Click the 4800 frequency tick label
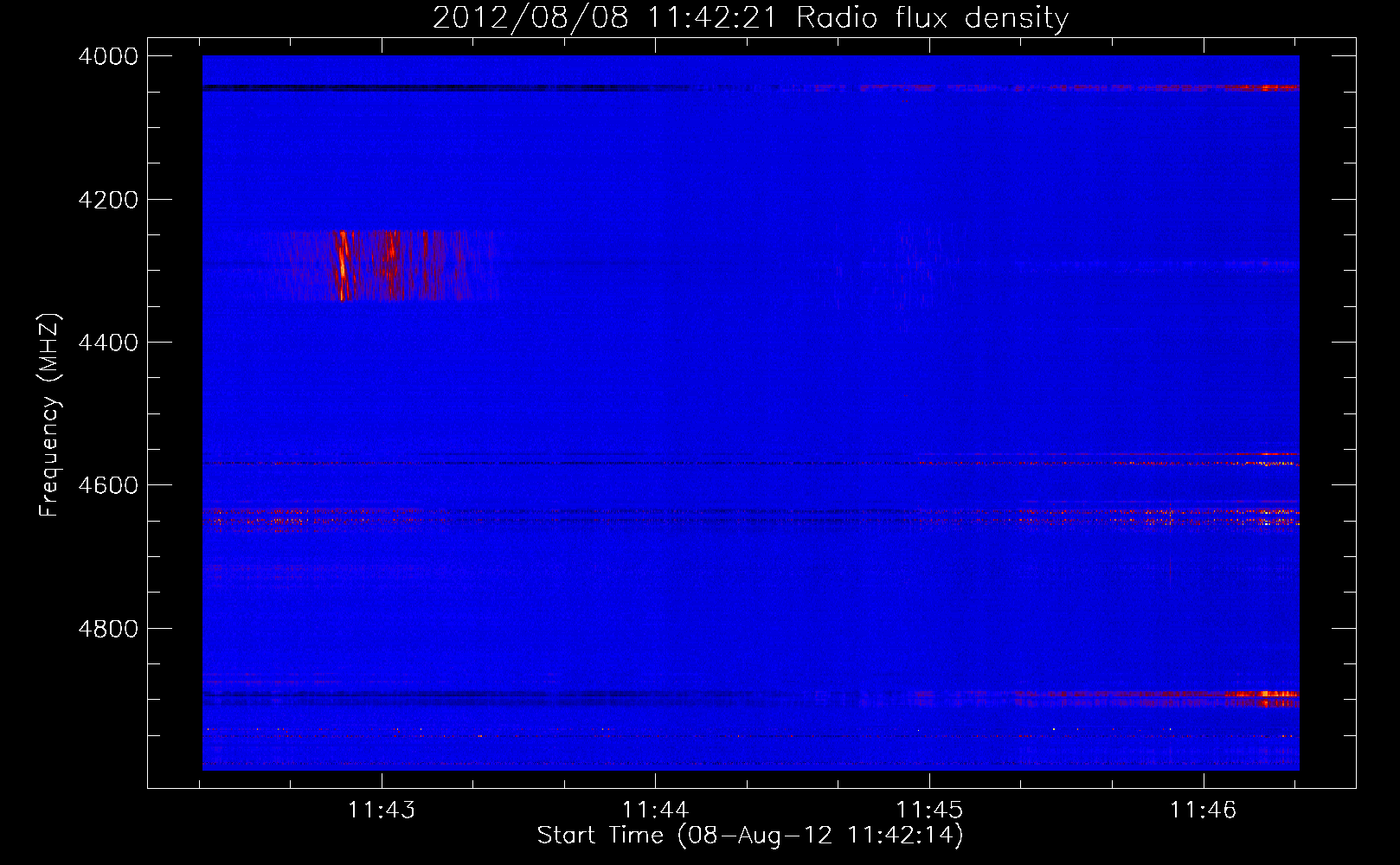This screenshot has width=1400, height=865. click(108, 628)
